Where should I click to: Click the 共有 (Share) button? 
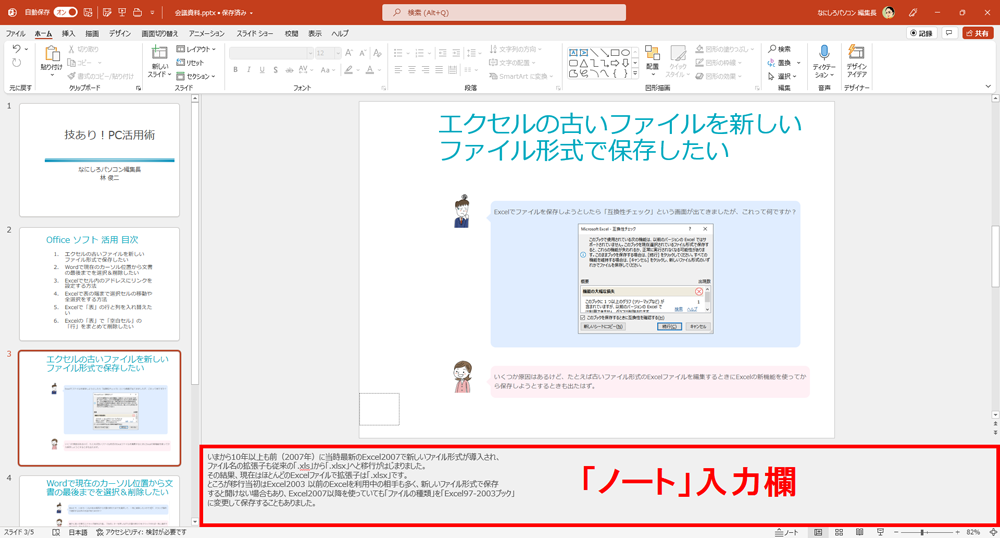click(x=977, y=33)
